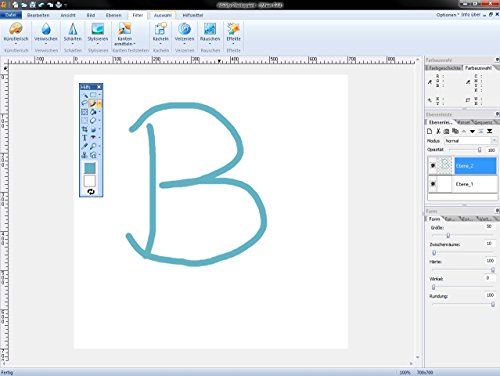
Task: Switch to the Sequenz tab in layers panel
Action: pyautogui.click(x=484, y=122)
